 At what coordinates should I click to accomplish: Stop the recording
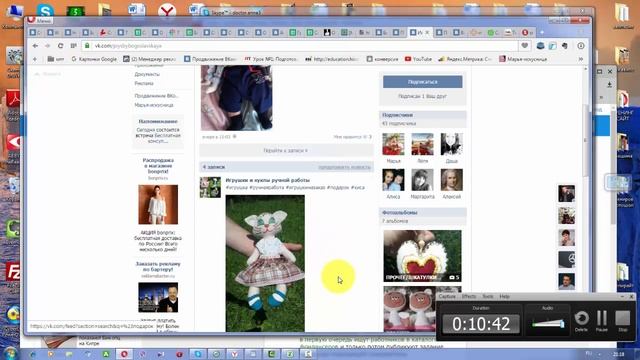pos(623,321)
